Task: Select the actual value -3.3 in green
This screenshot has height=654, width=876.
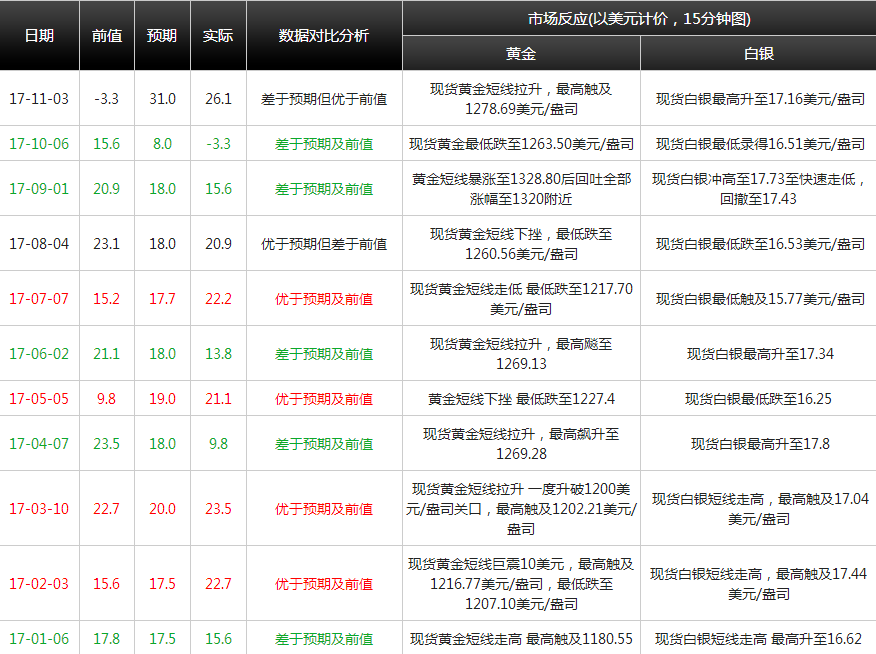Action: click(x=218, y=144)
